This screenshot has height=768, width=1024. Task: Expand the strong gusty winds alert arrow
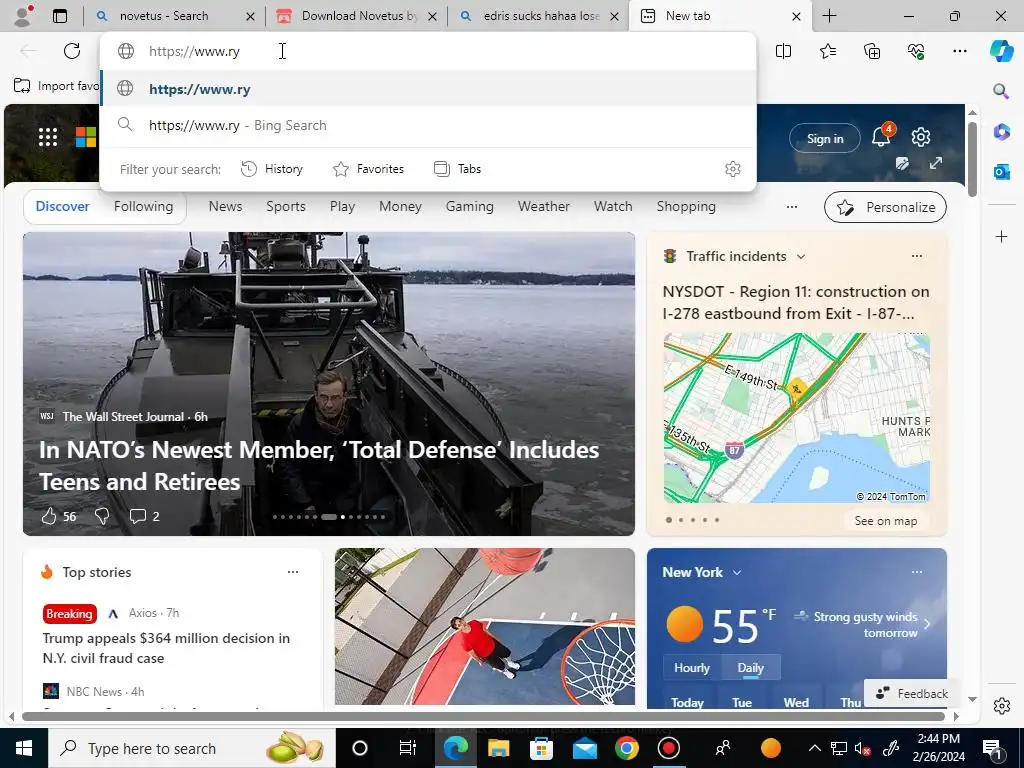pos(927,624)
